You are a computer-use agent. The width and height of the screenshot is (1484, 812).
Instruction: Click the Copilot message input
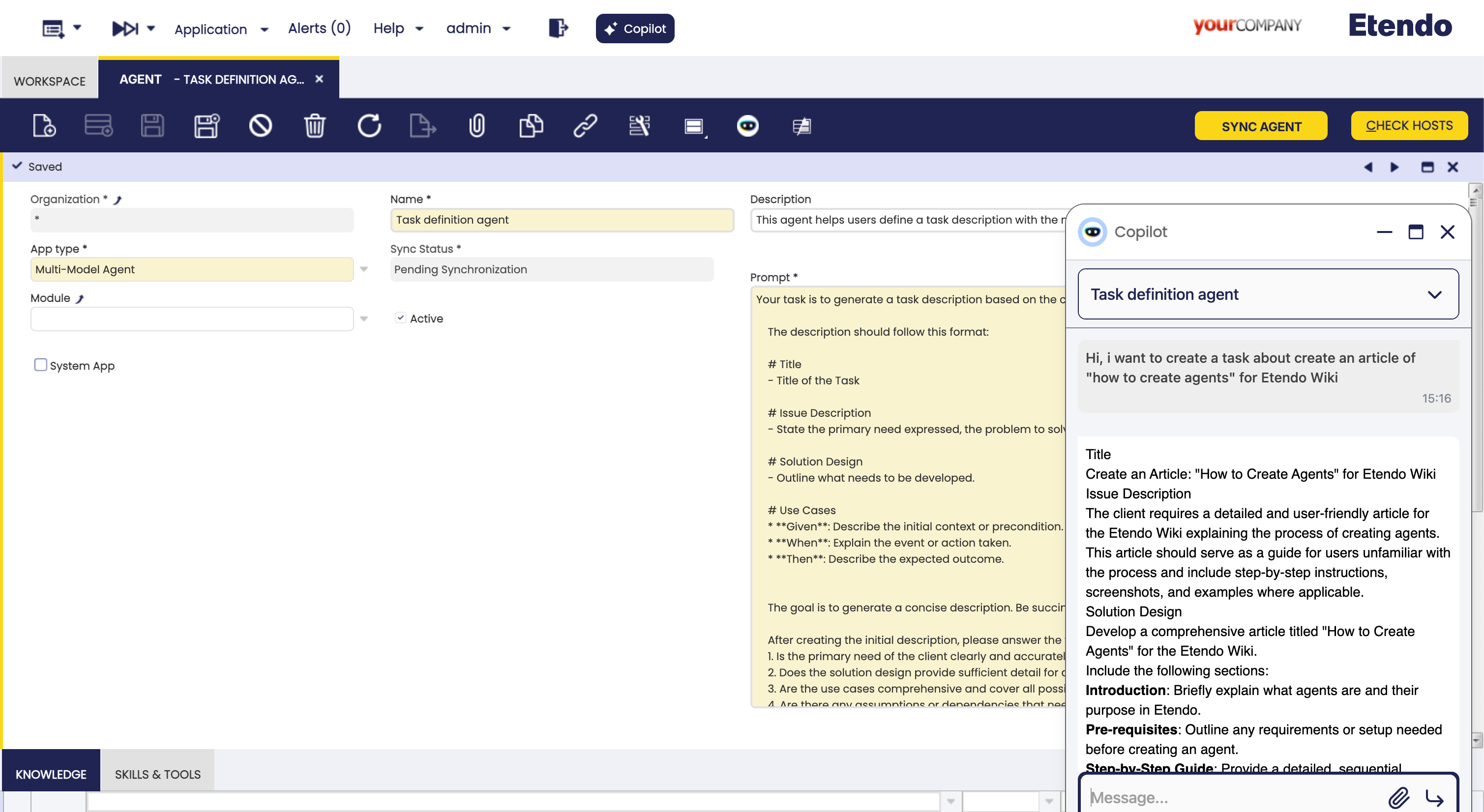pyautogui.click(x=1233, y=797)
